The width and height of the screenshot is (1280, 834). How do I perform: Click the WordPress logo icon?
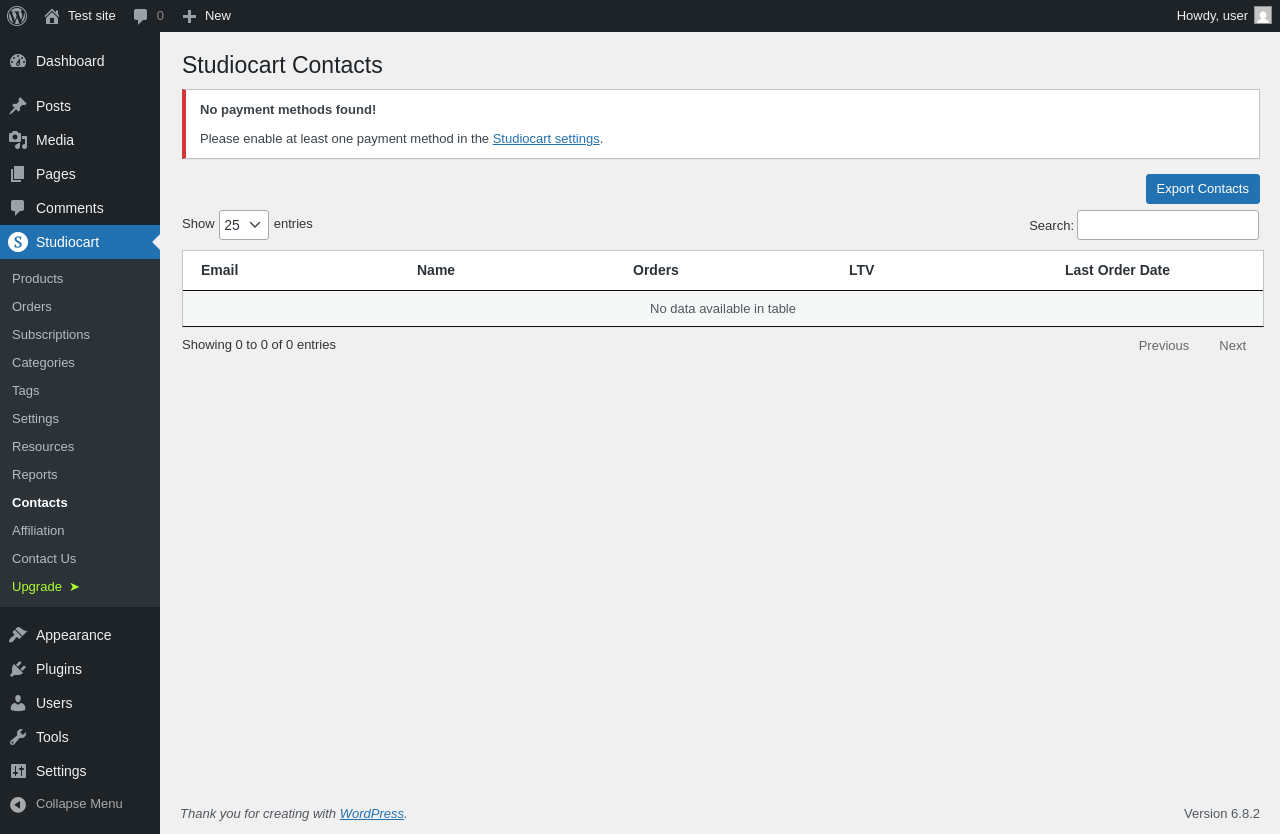pos(17,16)
